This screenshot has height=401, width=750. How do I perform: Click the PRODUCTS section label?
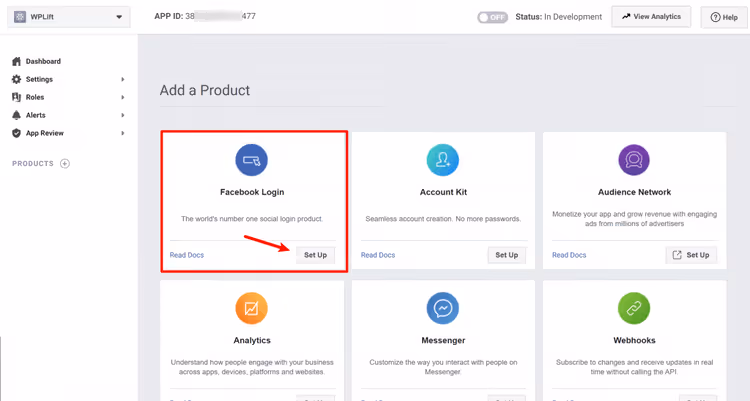(x=33, y=164)
